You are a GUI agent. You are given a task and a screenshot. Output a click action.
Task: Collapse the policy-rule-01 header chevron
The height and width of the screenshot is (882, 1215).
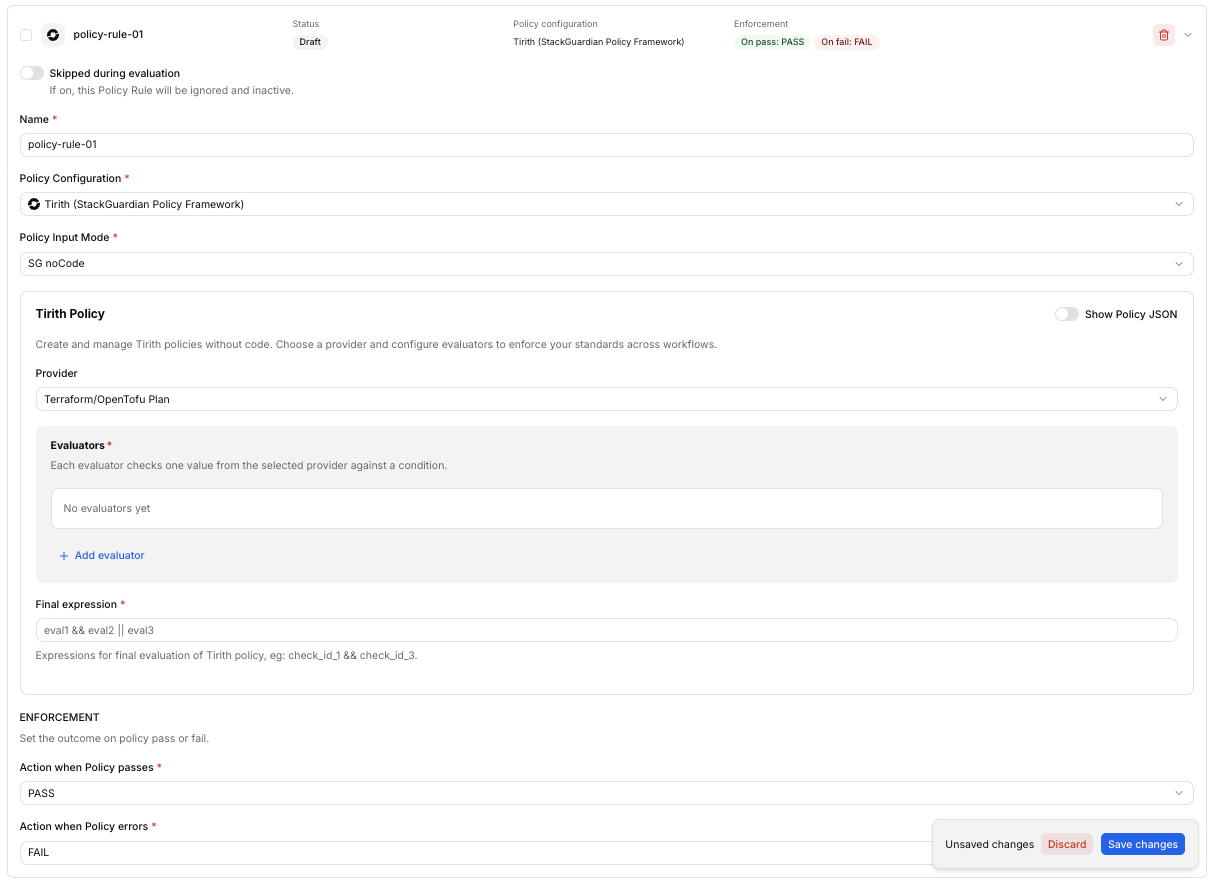tap(1188, 35)
